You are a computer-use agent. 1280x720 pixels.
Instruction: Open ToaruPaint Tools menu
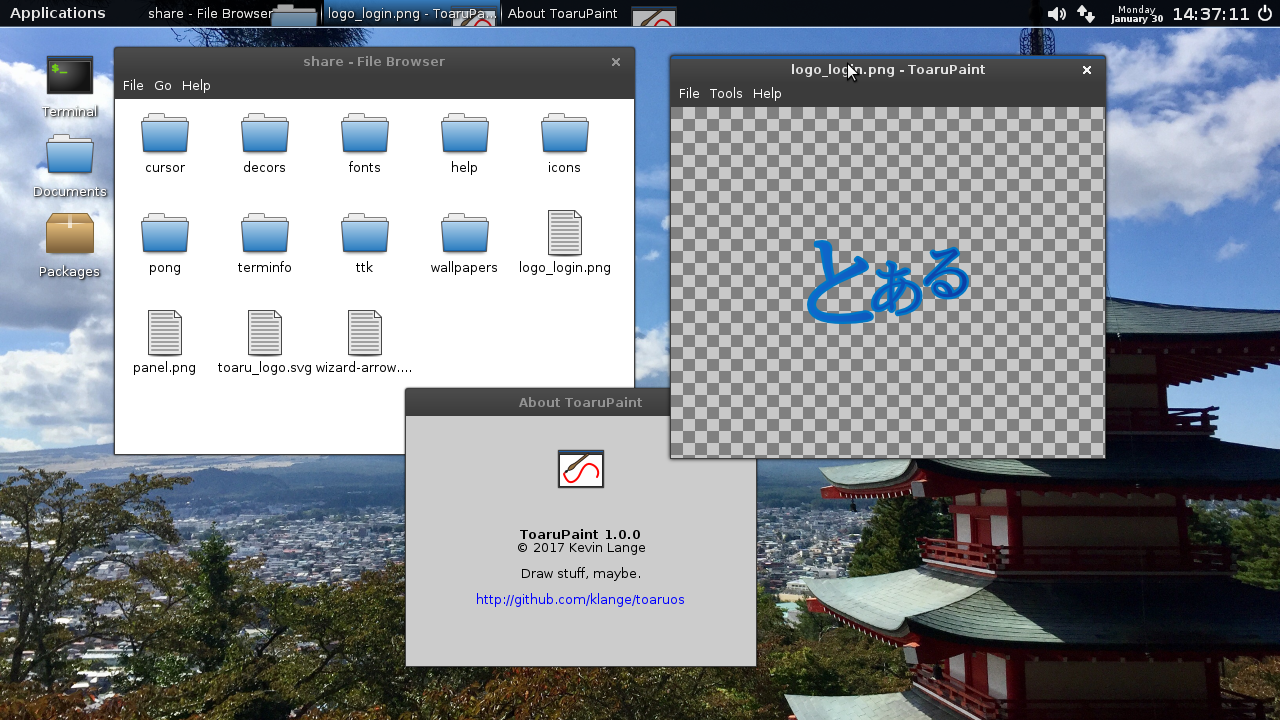(x=726, y=93)
